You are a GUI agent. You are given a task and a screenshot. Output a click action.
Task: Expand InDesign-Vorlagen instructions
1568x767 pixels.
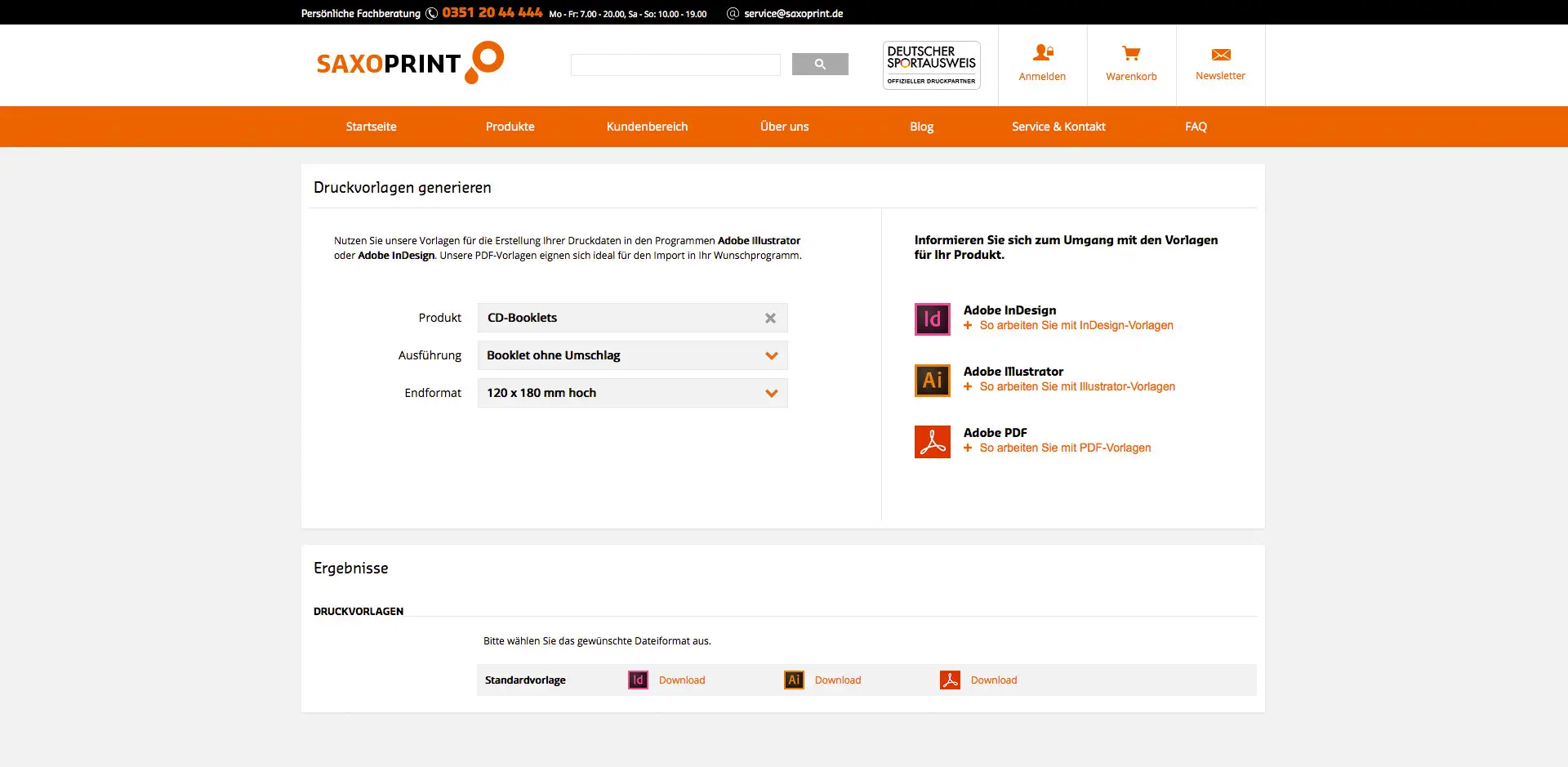(x=1076, y=326)
